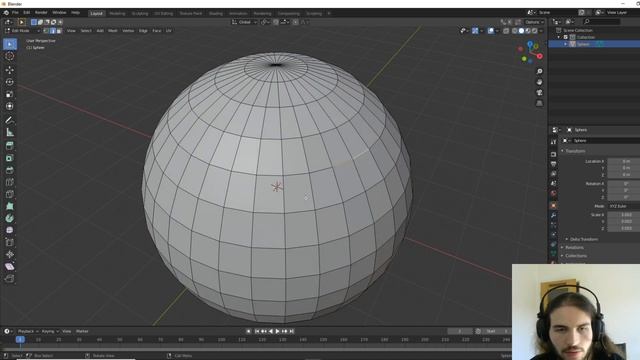The width and height of the screenshot is (640, 360).
Task: Activate the Edge Slide tool
Action: click(10, 242)
